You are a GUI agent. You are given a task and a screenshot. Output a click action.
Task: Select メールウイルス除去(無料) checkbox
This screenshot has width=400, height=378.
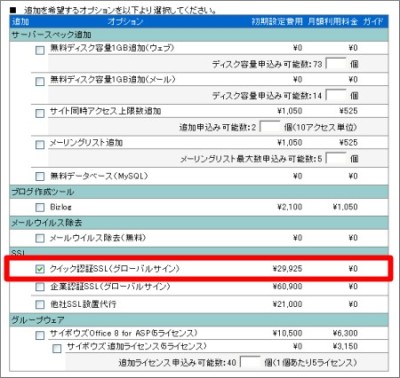point(40,238)
